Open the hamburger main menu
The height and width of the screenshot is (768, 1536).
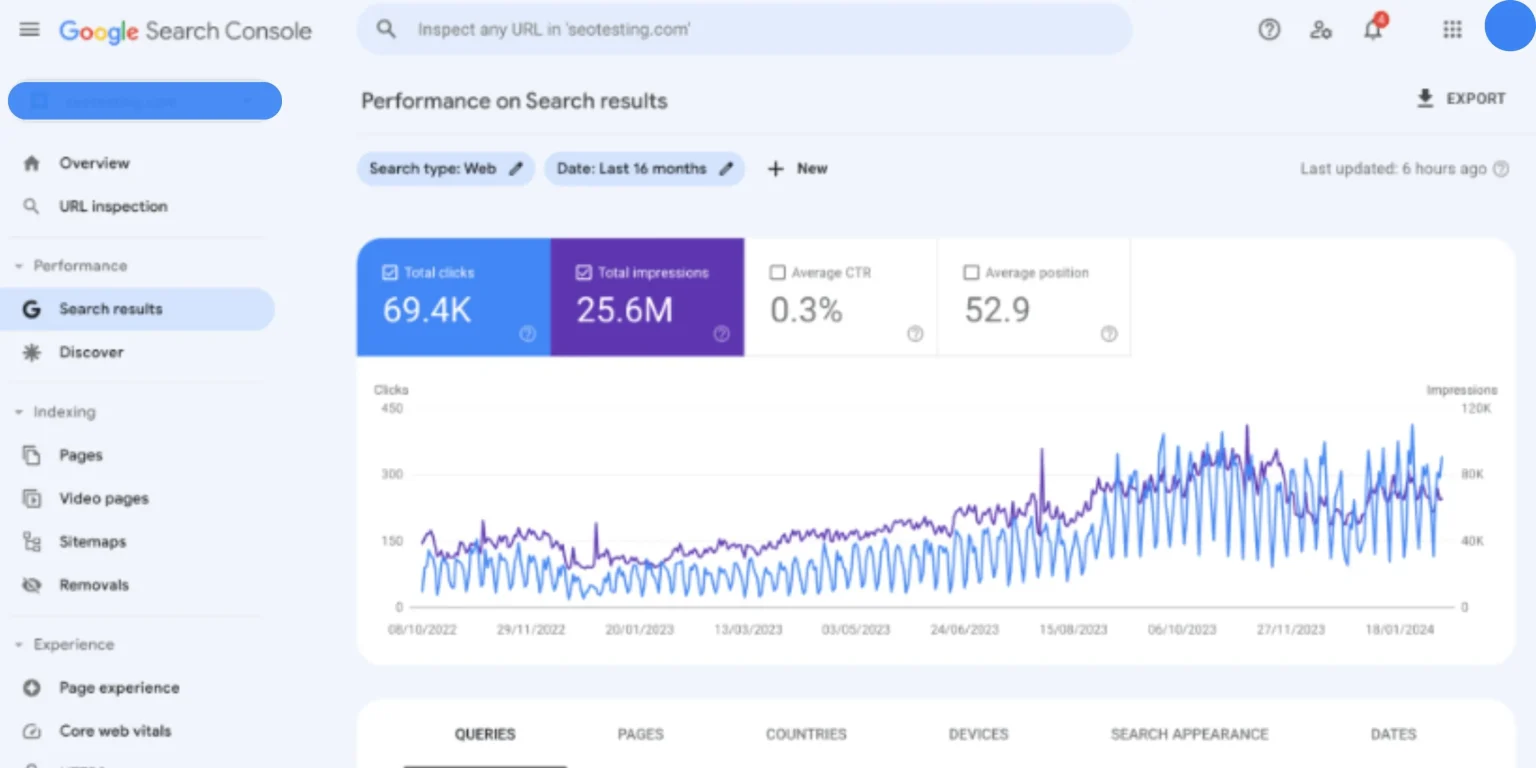(x=30, y=30)
